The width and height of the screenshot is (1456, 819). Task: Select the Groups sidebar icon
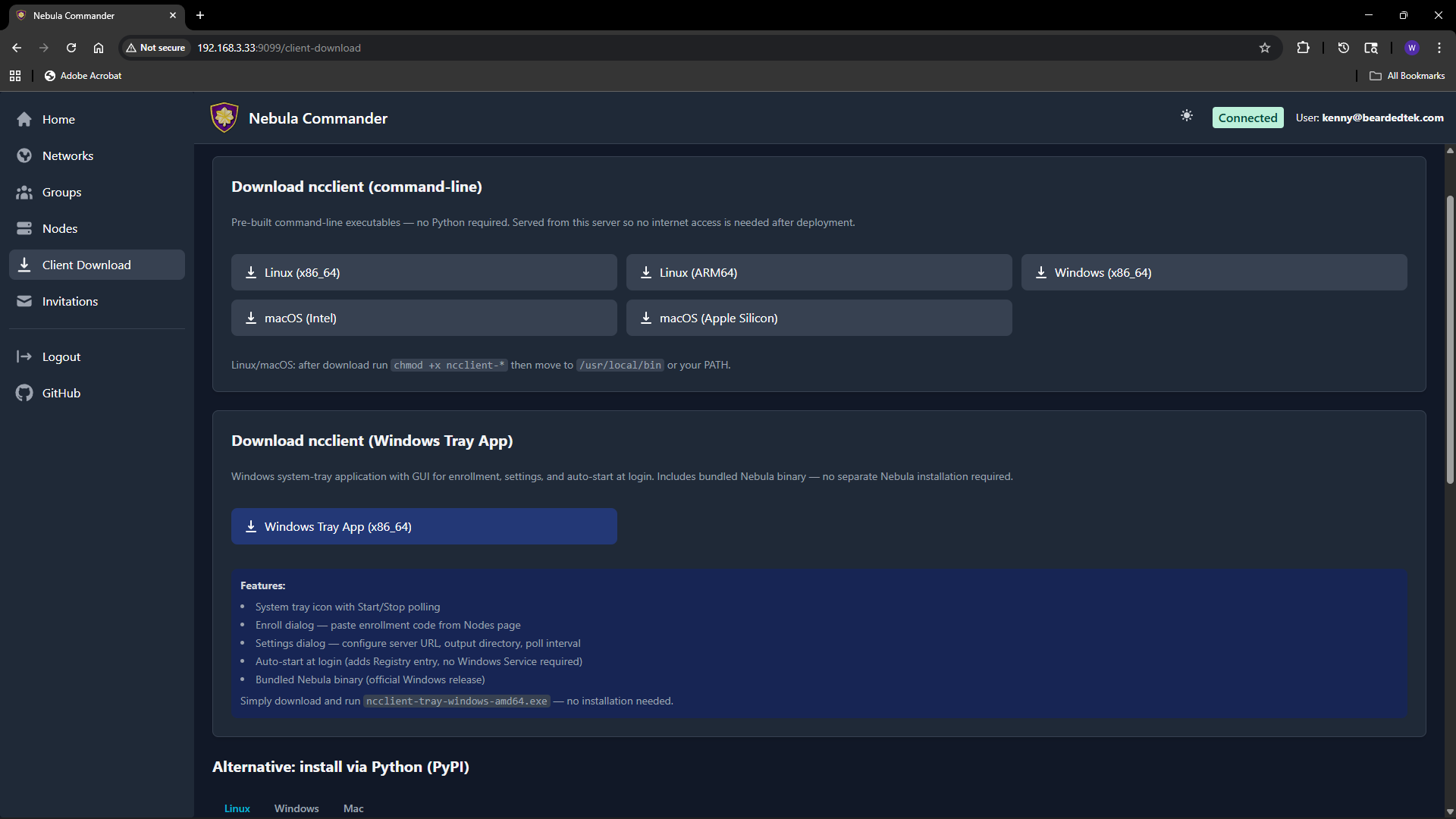(x=24, y=192)
